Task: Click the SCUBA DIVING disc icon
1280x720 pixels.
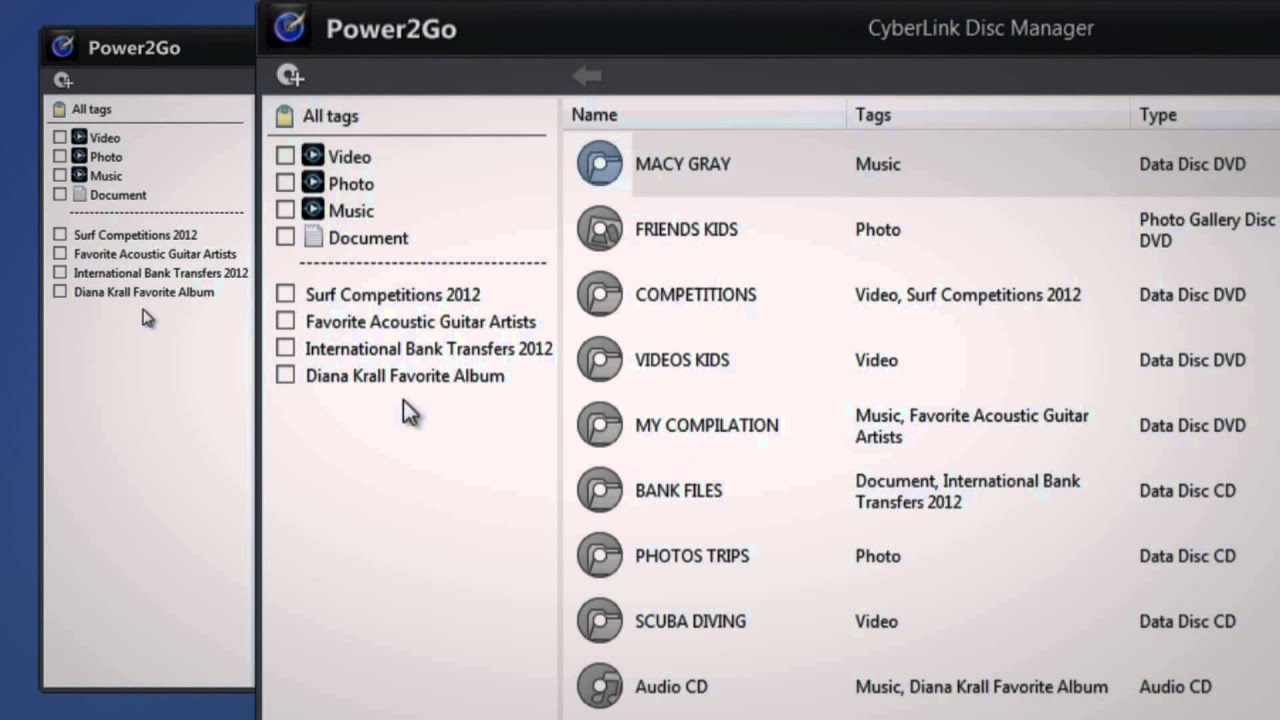Action: tap(600, 621)
